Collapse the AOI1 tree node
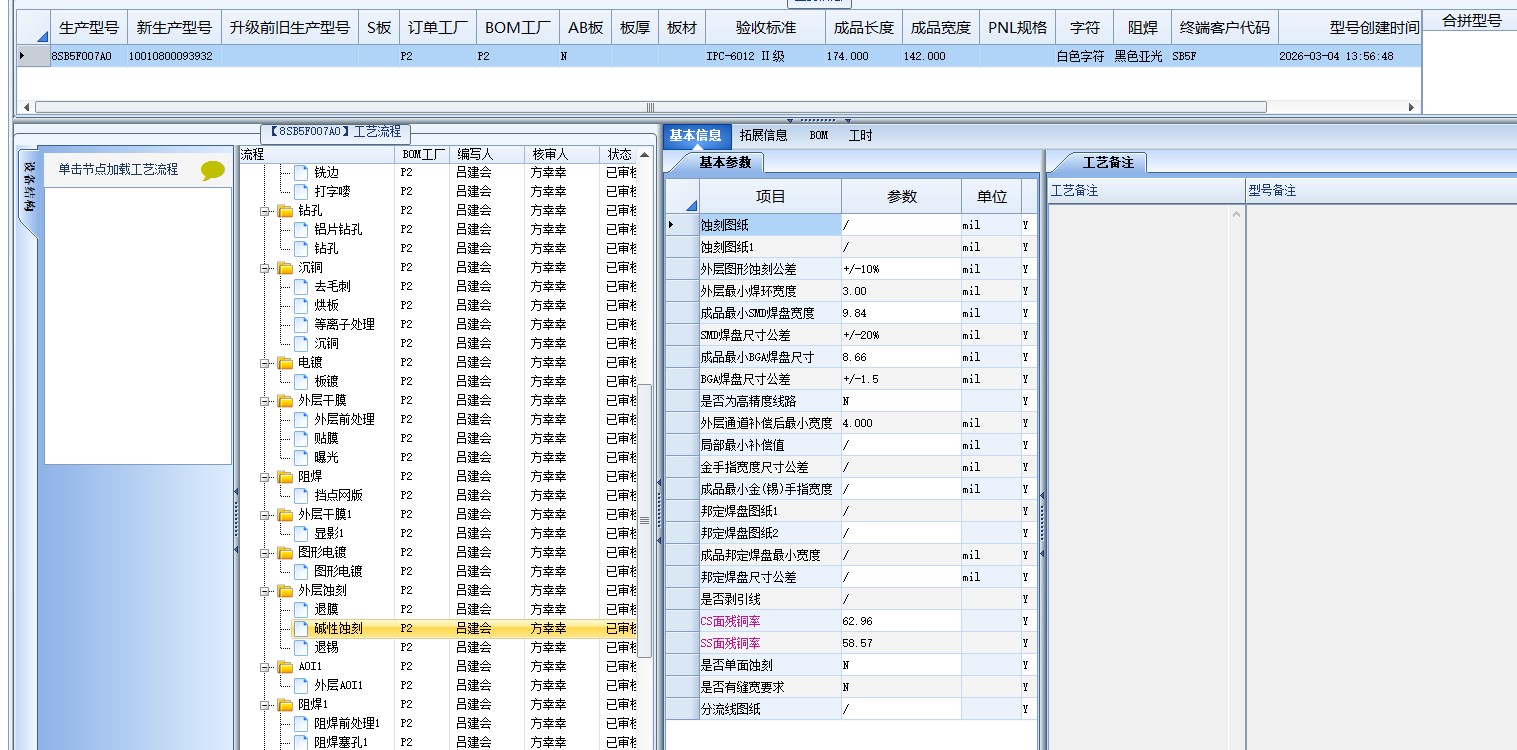This screenshot has width=1517, height=750. click(x=266, y=667)
